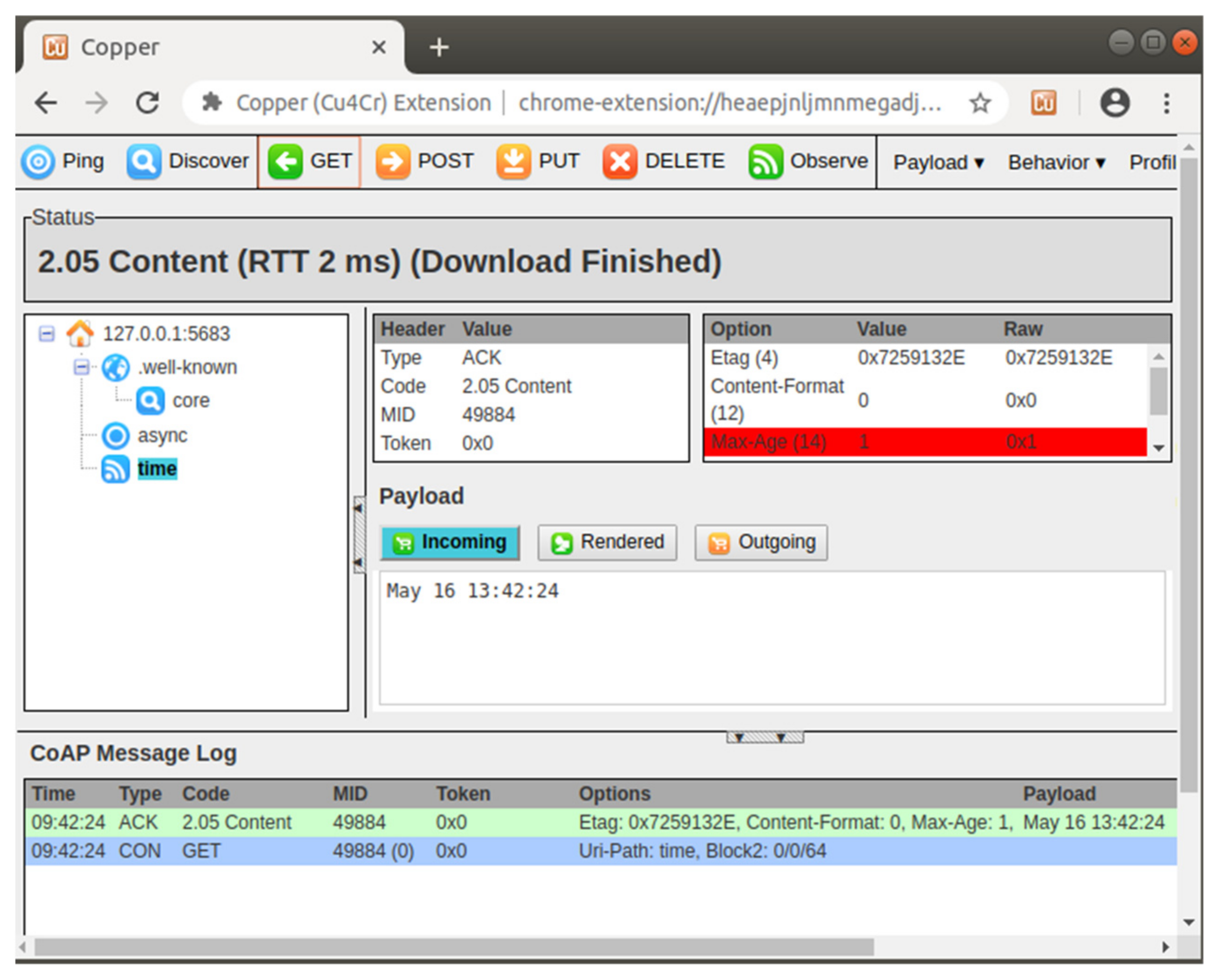Click the red DELETE icon
The height and width of the screenshot is (980, 1218).
tap(619, 162)
